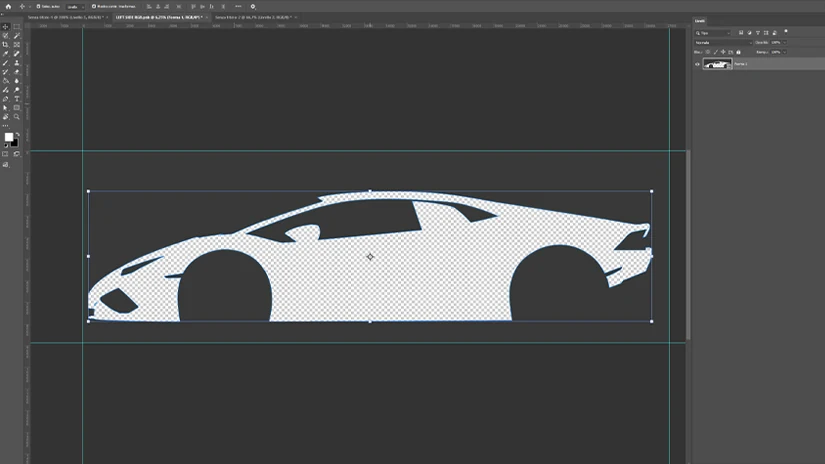825x464 pixels.
Task: Toggle lock transparent pixels
Action: (708, 52)
